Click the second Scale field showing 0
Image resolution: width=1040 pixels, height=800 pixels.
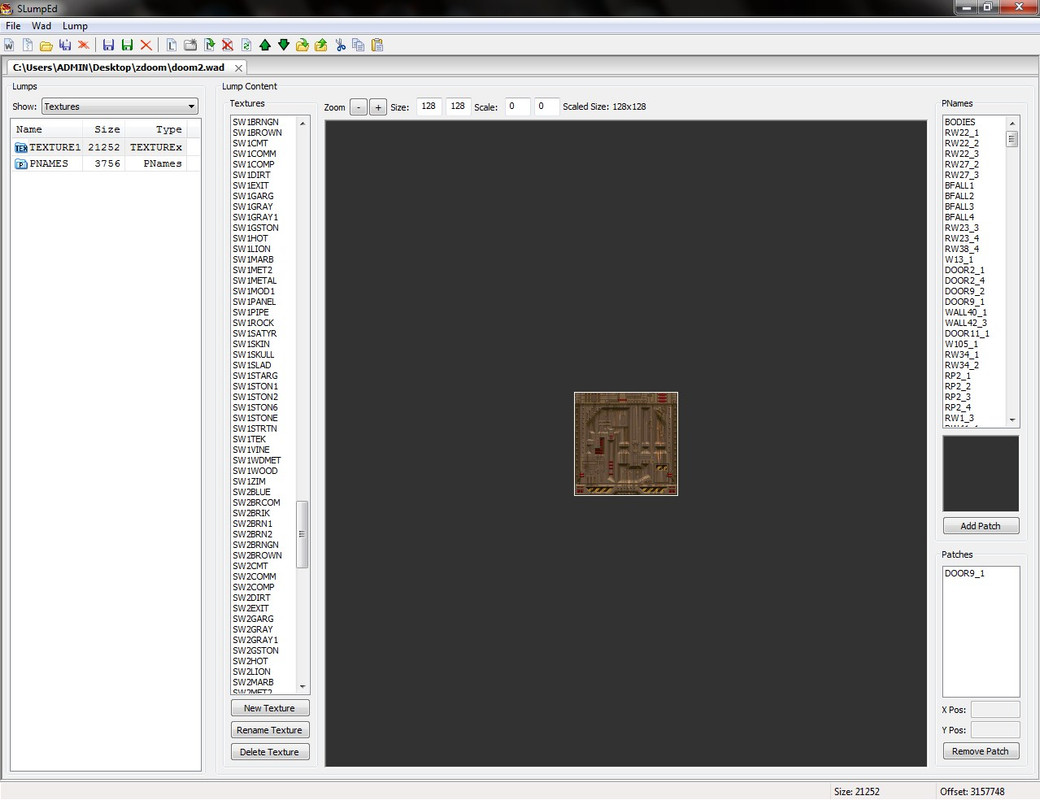(x=547, y=106)
